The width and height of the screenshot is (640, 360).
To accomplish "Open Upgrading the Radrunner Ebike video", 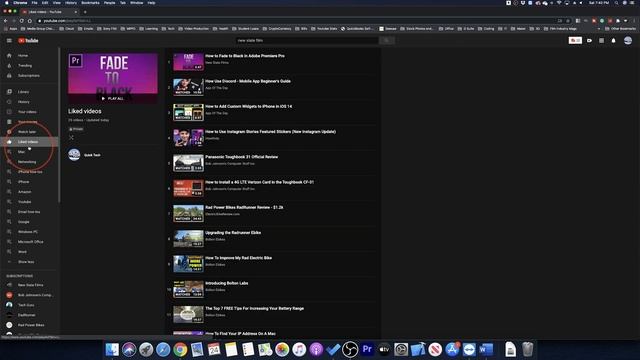I will click(x=233, y=233).
